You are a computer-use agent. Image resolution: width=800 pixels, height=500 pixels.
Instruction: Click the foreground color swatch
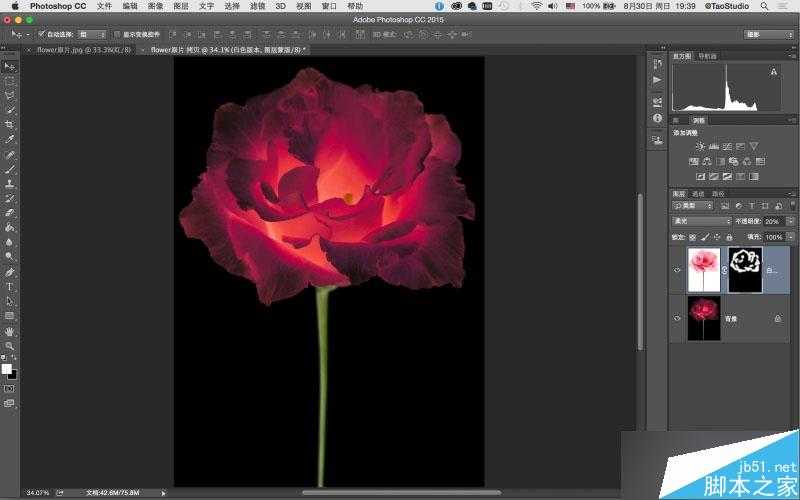point(8,368)
